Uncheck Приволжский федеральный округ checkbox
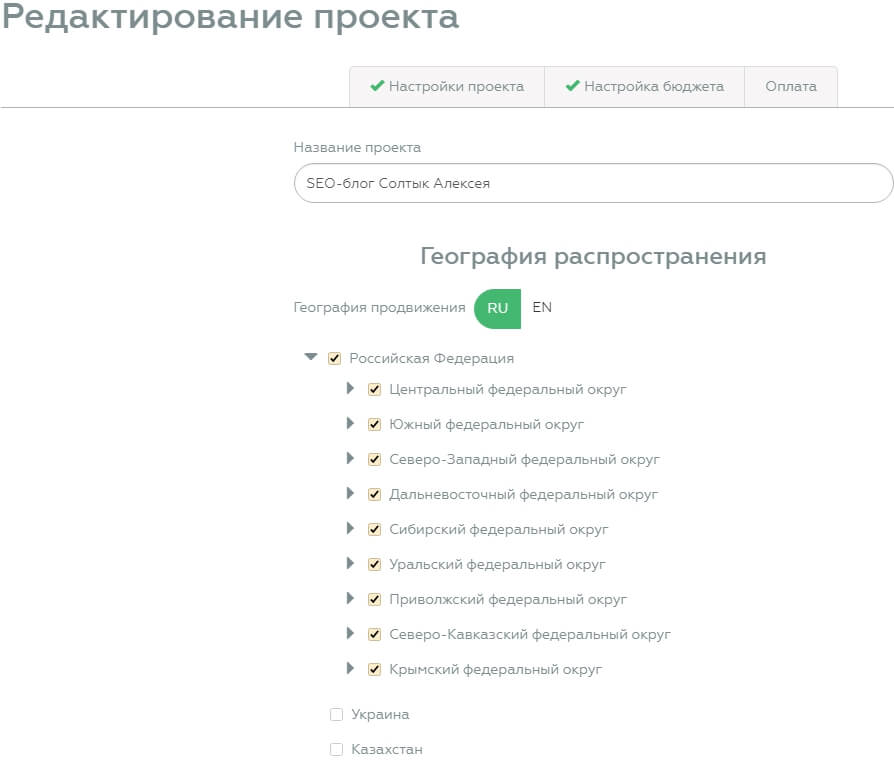The image size is (894, 765). click(x=375, y=600)
